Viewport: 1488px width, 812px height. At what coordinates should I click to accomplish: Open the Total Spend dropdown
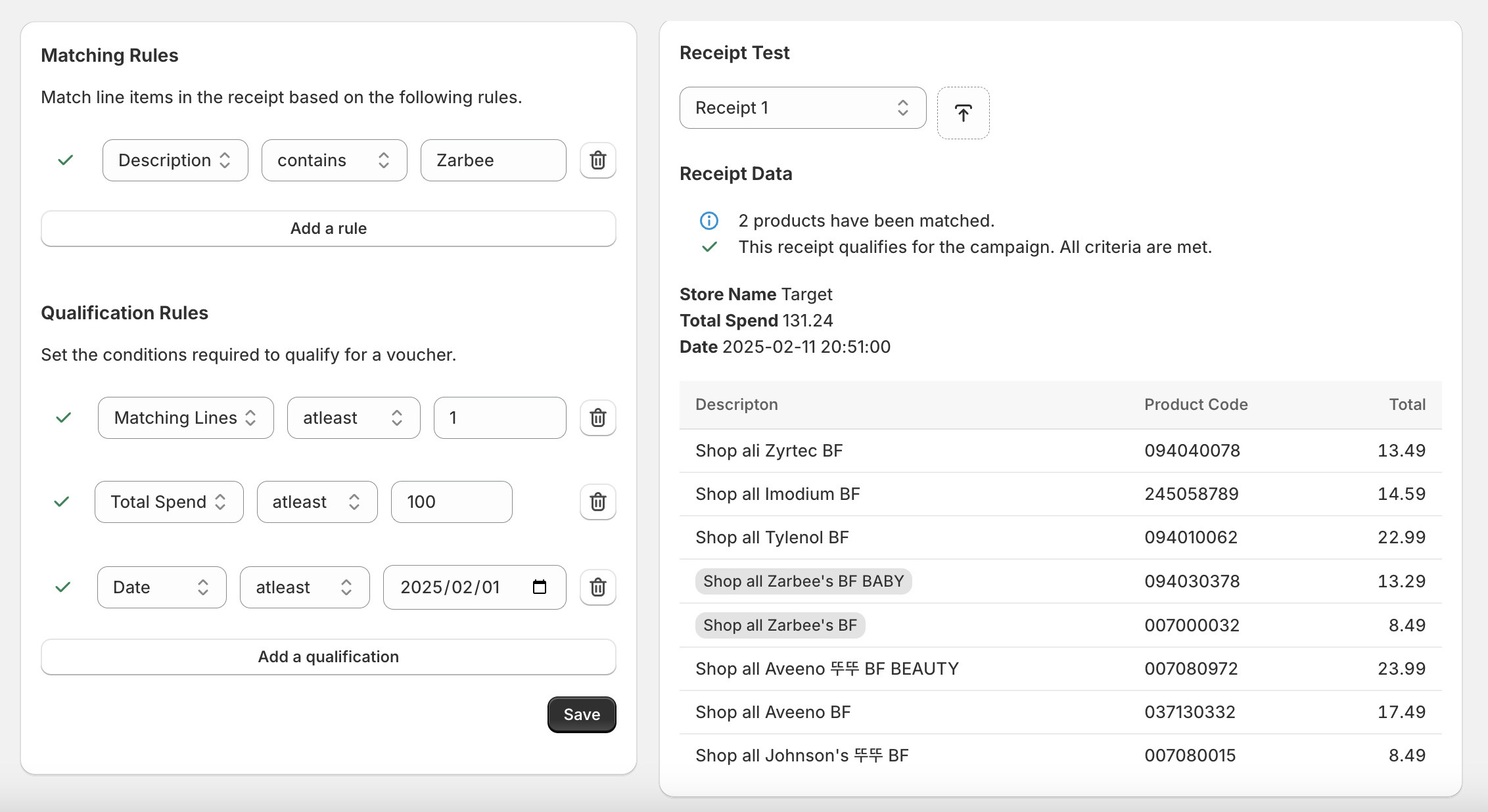(169, 502)
